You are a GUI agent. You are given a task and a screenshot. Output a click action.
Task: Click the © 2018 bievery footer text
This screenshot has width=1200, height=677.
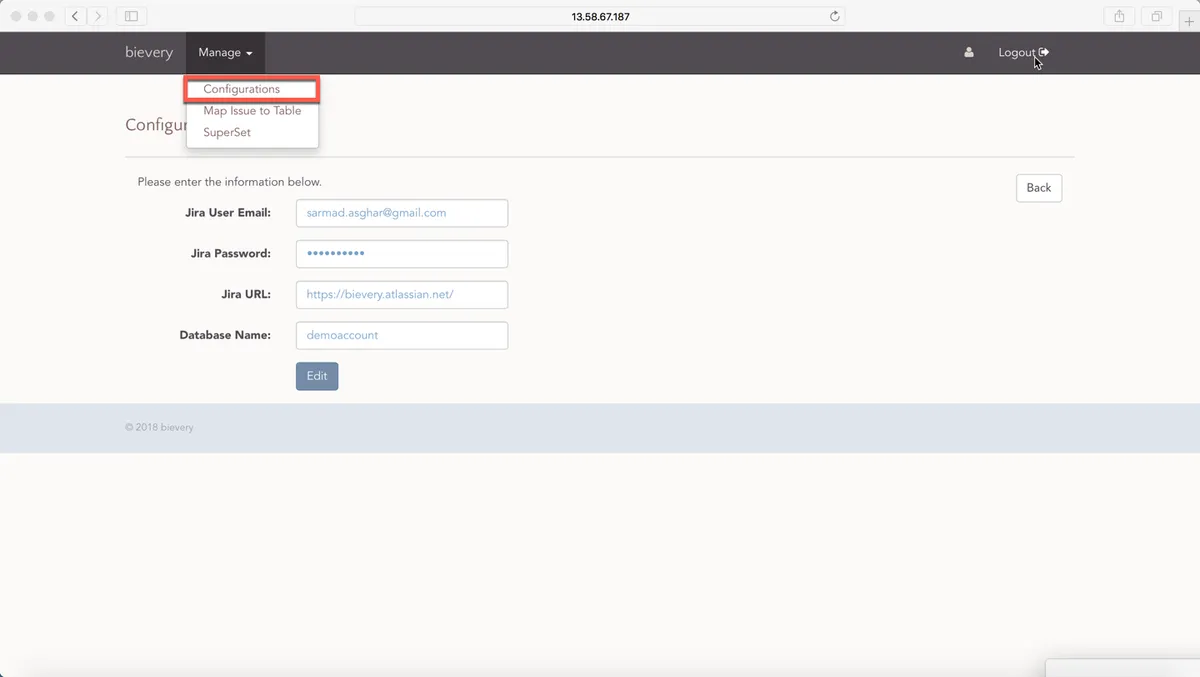click(159, 427)
